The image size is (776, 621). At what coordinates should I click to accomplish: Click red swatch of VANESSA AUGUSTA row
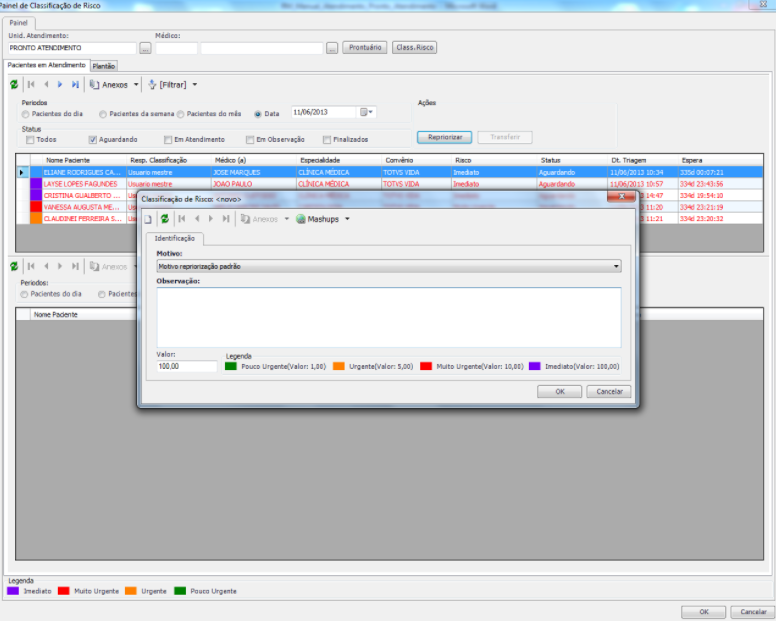pos(36,207)
